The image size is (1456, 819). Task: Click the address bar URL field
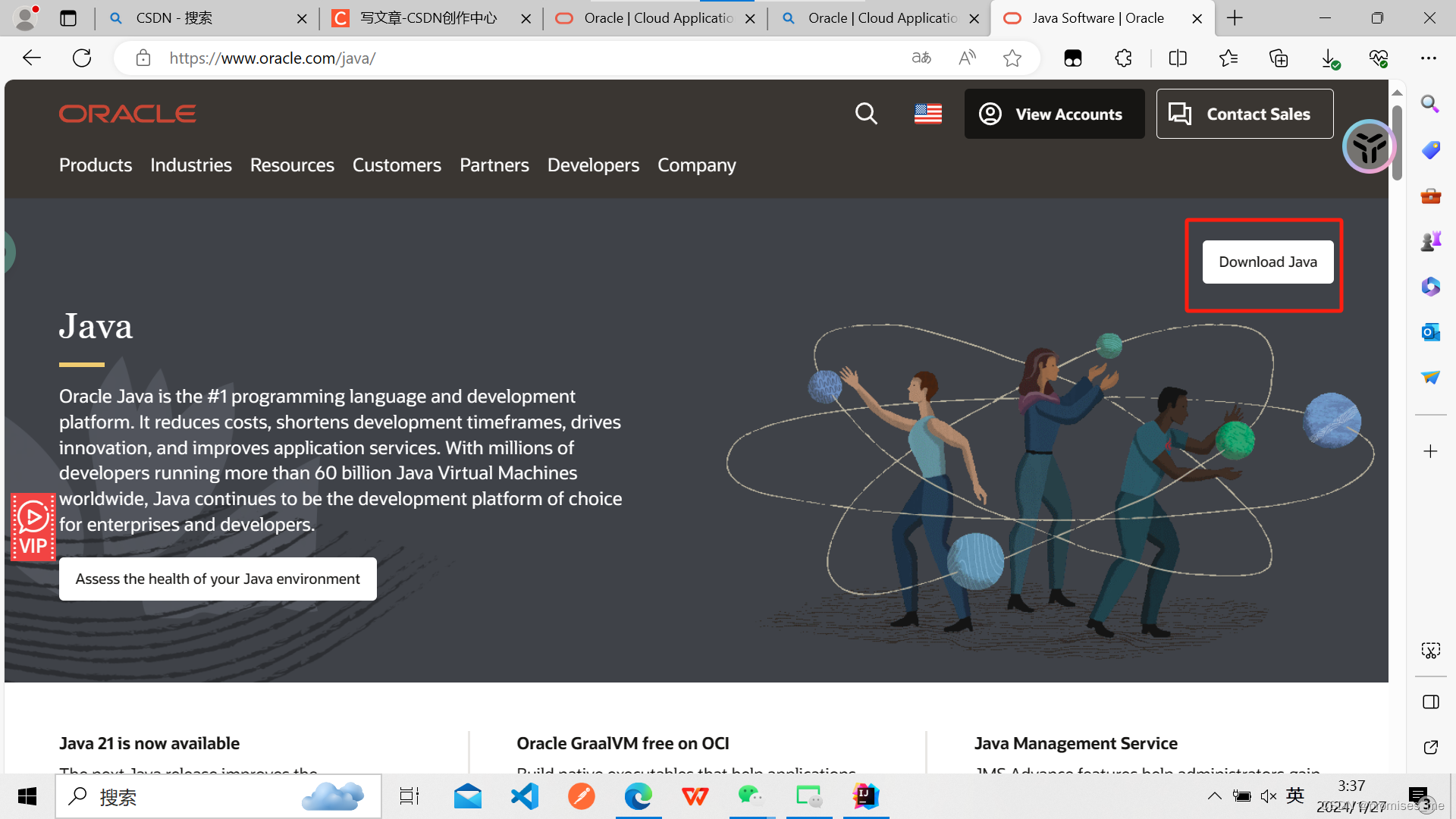(x=516, y=58)
